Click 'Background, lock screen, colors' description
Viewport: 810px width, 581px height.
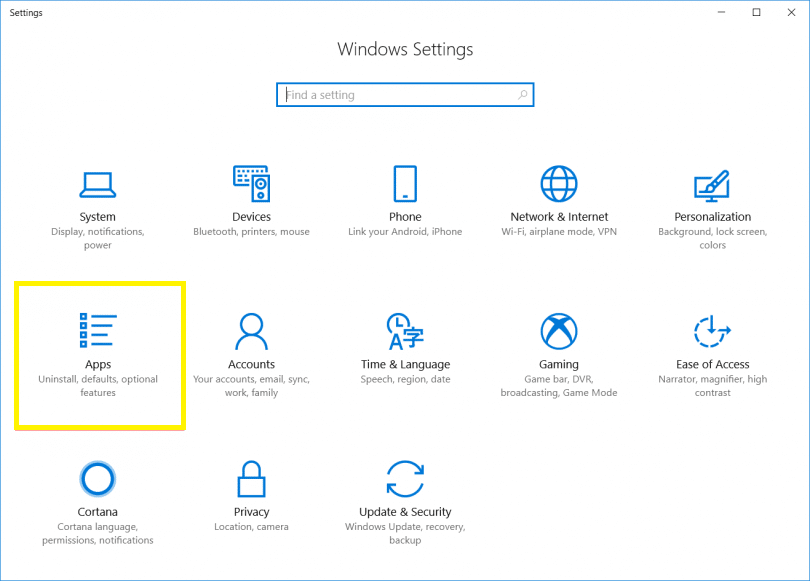pos(712,238)
